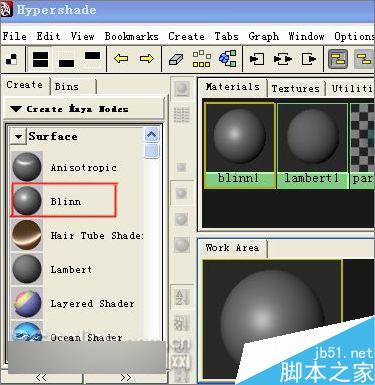Click the Ocean Shader label
Image resolution: width=375 pixels, height=385 pixels.
tap(86, 337)
